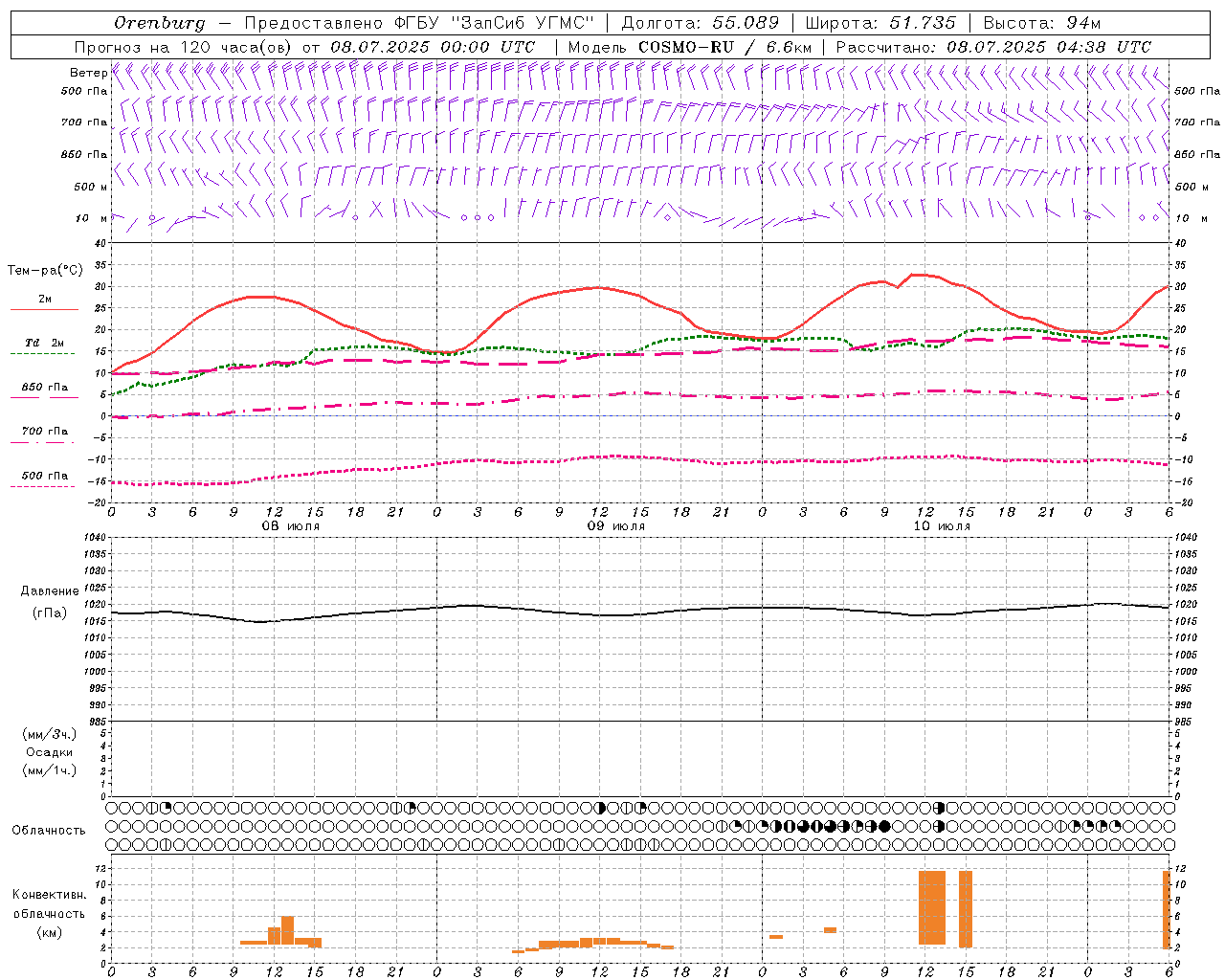Click the Модель COSMO-RU / 6.6км label
Viewport: 1225px width, 980px height.
click(690, 47)
